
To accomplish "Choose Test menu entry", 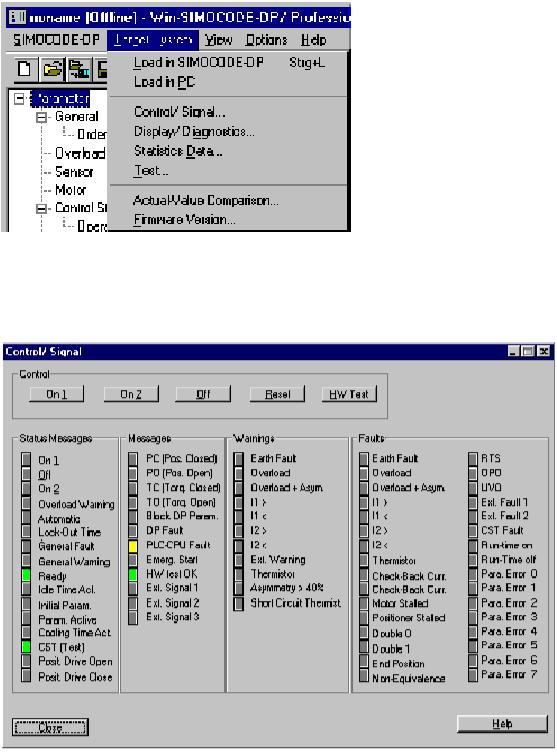I will click(228, 170).
